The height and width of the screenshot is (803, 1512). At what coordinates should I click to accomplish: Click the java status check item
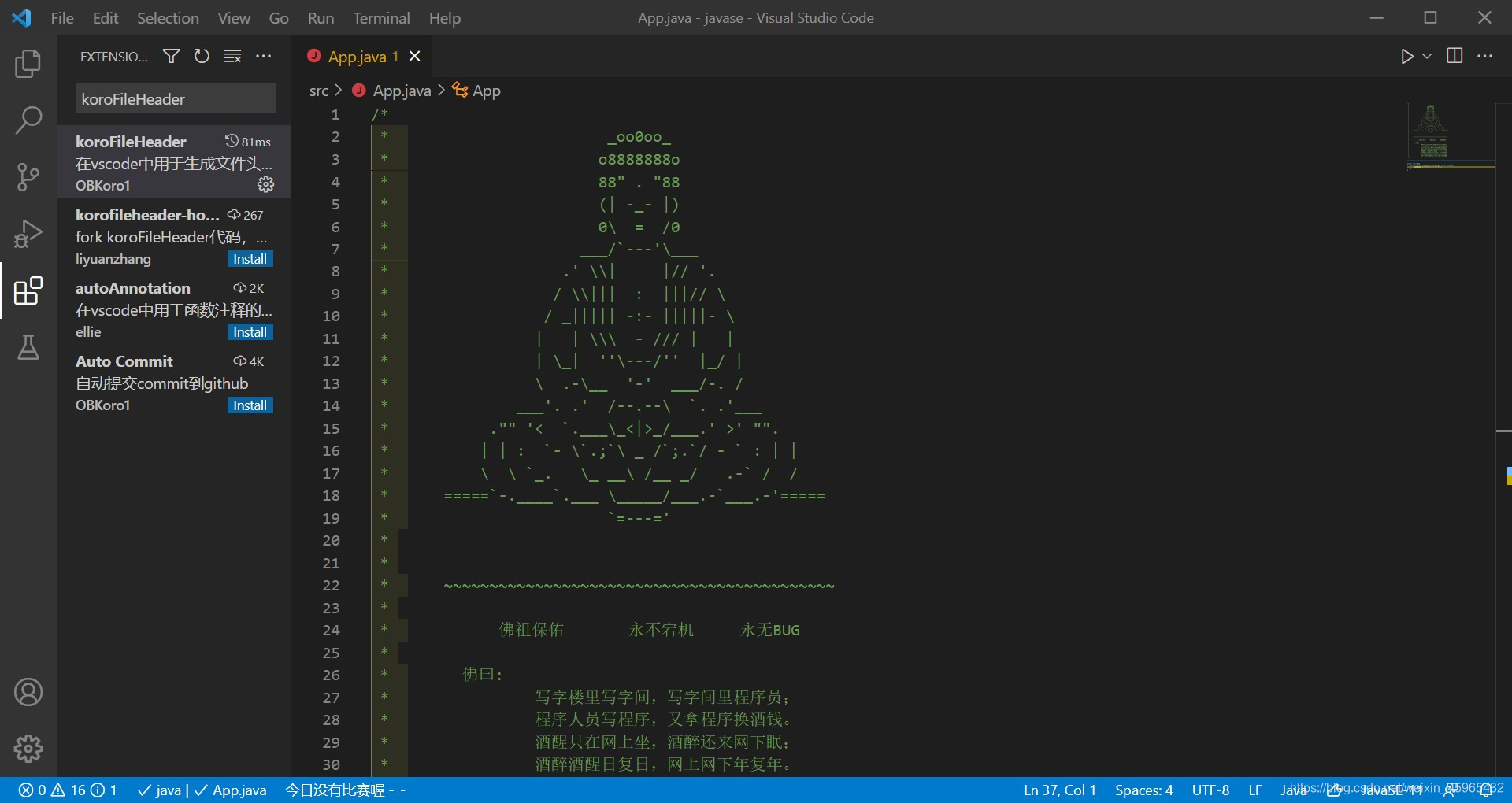[x=160, y=790]
